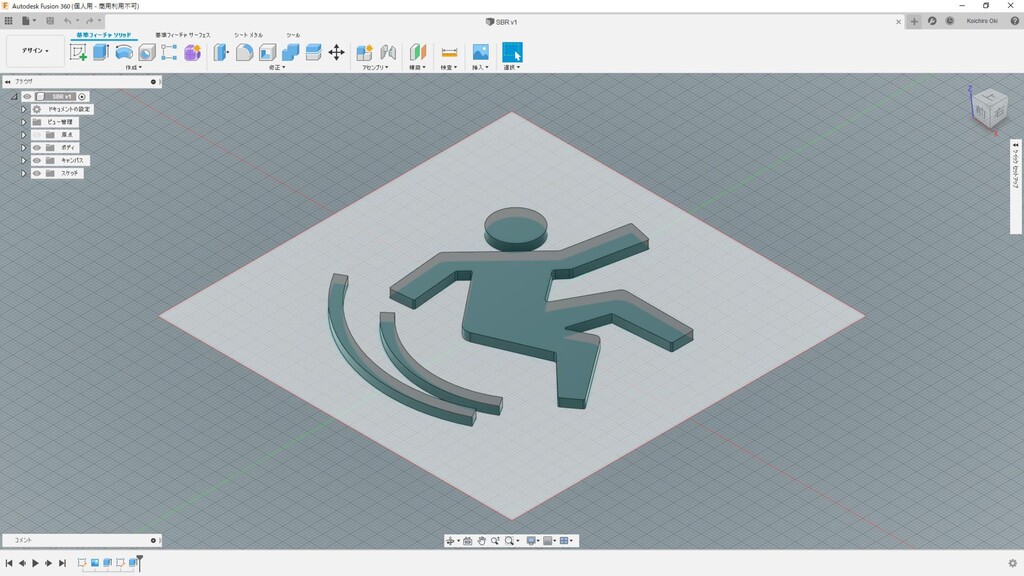Select the Create Sketch tool
Screen dimensions: 1024x576
point(78,52)
